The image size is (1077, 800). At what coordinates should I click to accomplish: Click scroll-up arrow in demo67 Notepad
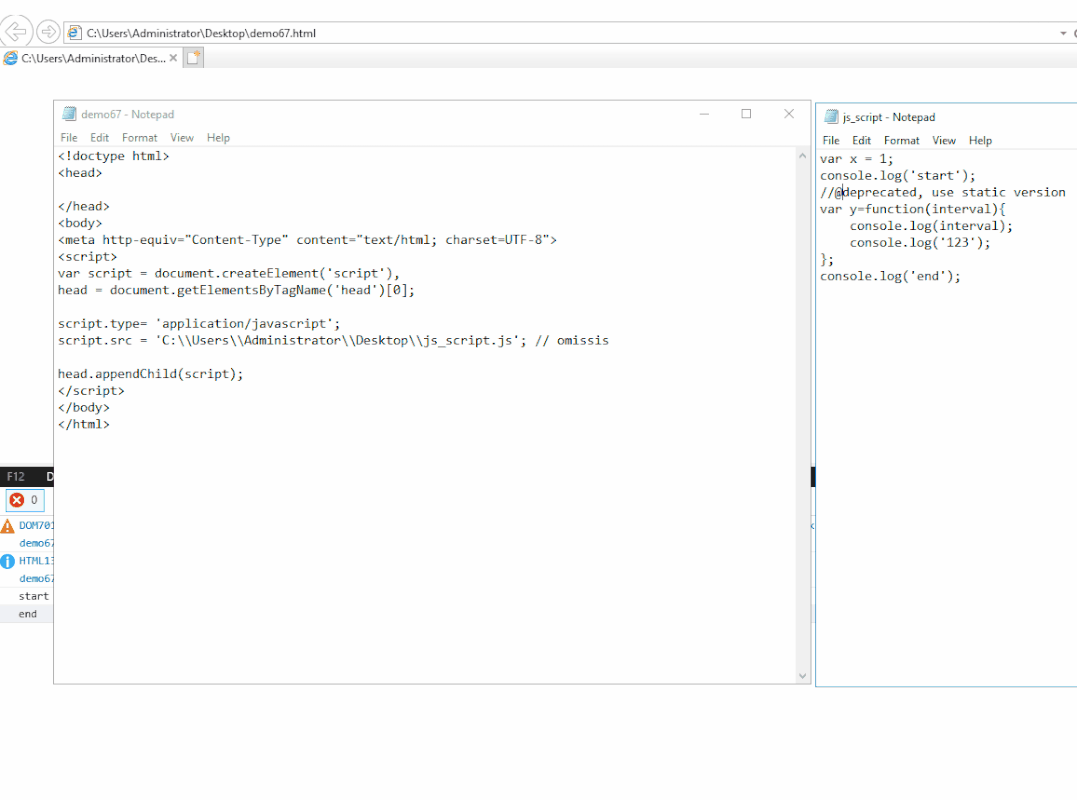[802, 157]
